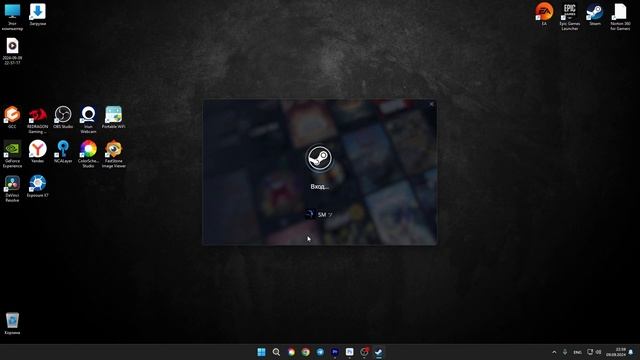The height and width of the screenshot is (360, 640).
Task: Open Google Chrome from the taskbar
Action: (x=305, y=352)
